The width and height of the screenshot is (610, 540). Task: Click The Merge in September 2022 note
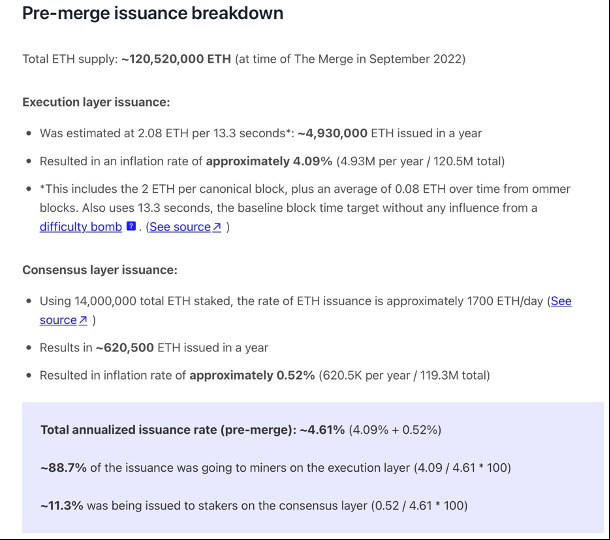350,59
